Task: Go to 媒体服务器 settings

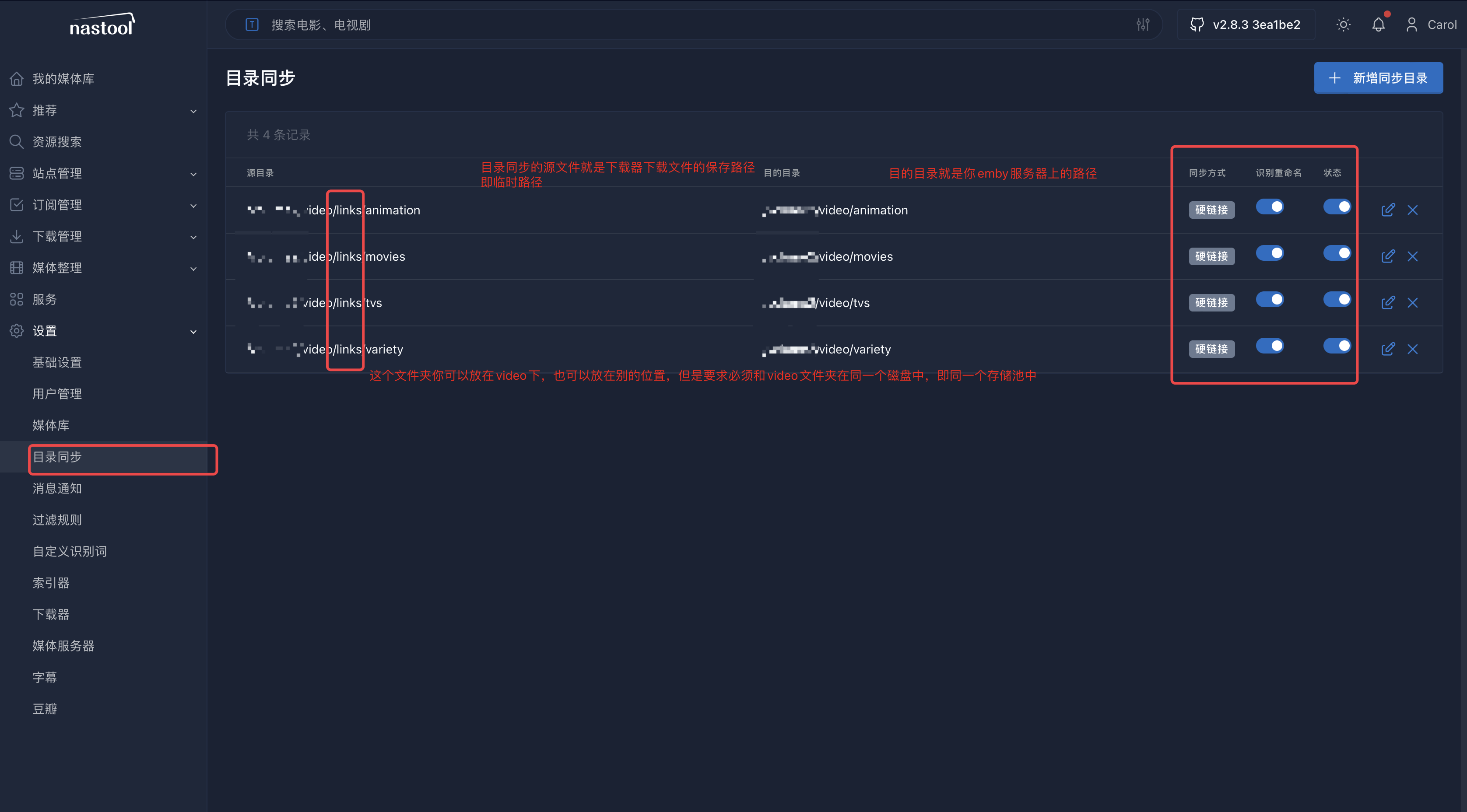Action: point(63,646)
